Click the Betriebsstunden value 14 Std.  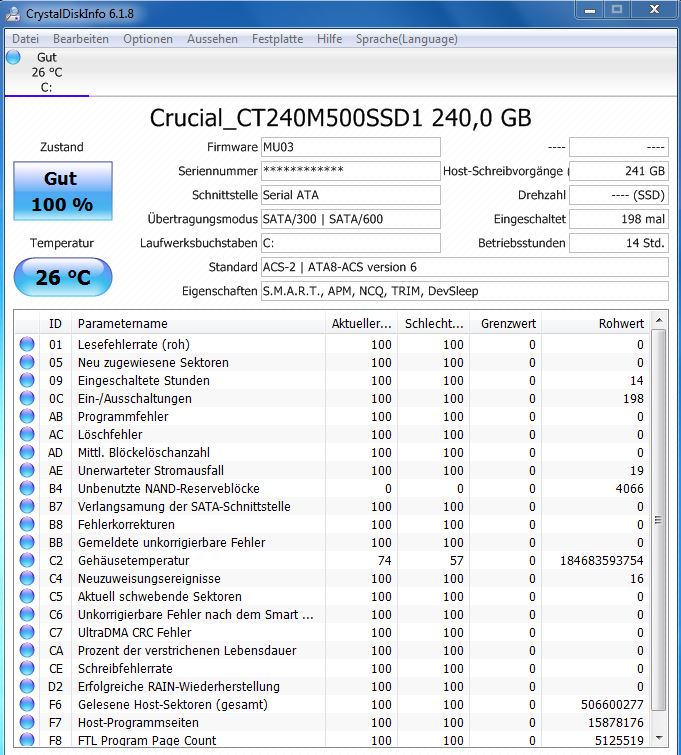pos(619,243)
